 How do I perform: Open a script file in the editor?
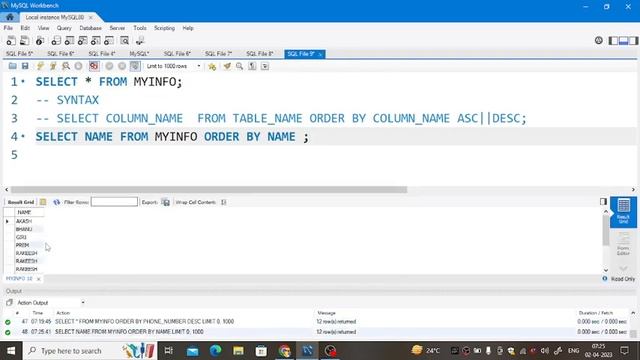click(x=13, y=66)
